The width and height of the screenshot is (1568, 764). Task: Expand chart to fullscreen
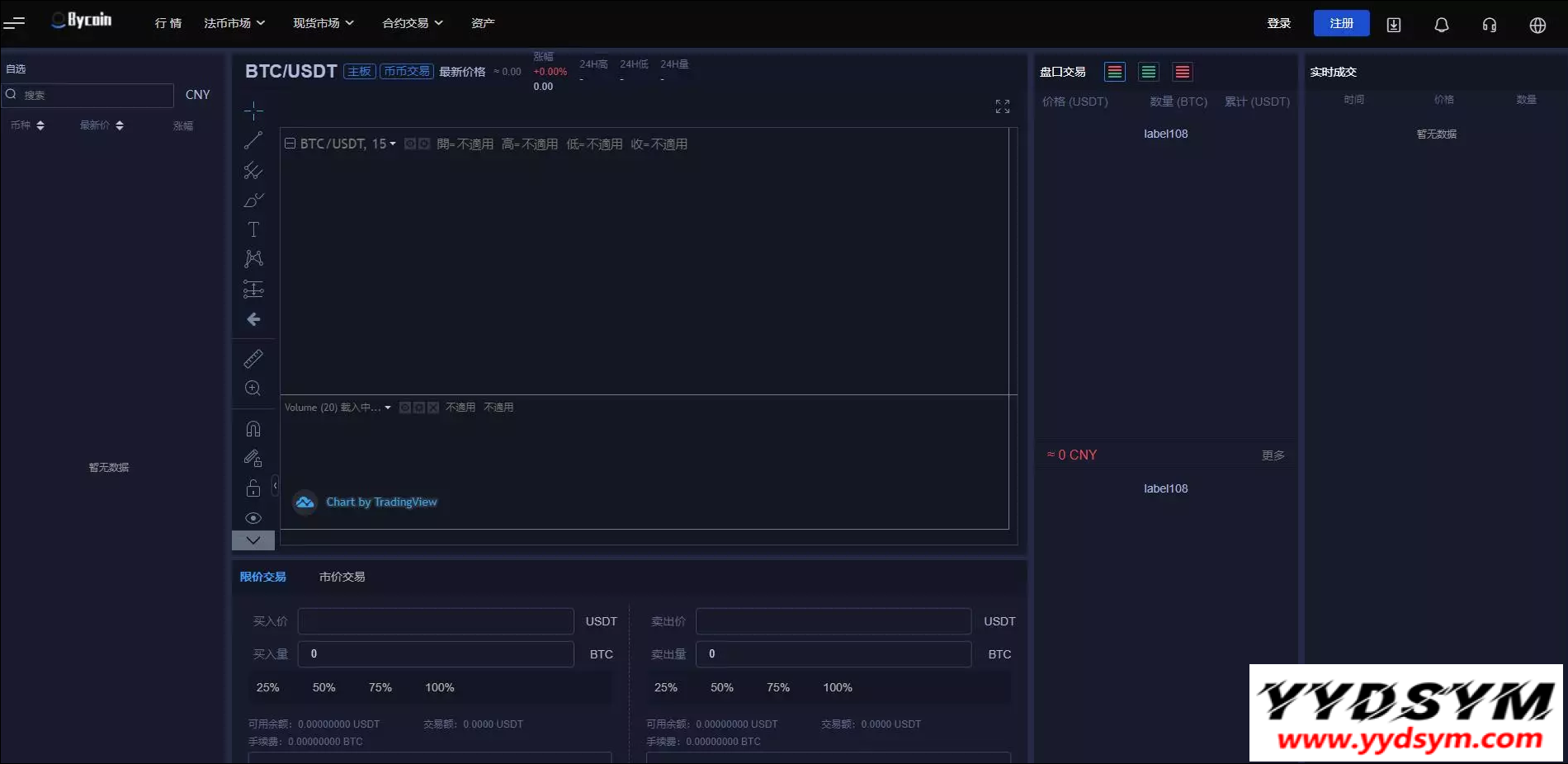coord(1002,106)
